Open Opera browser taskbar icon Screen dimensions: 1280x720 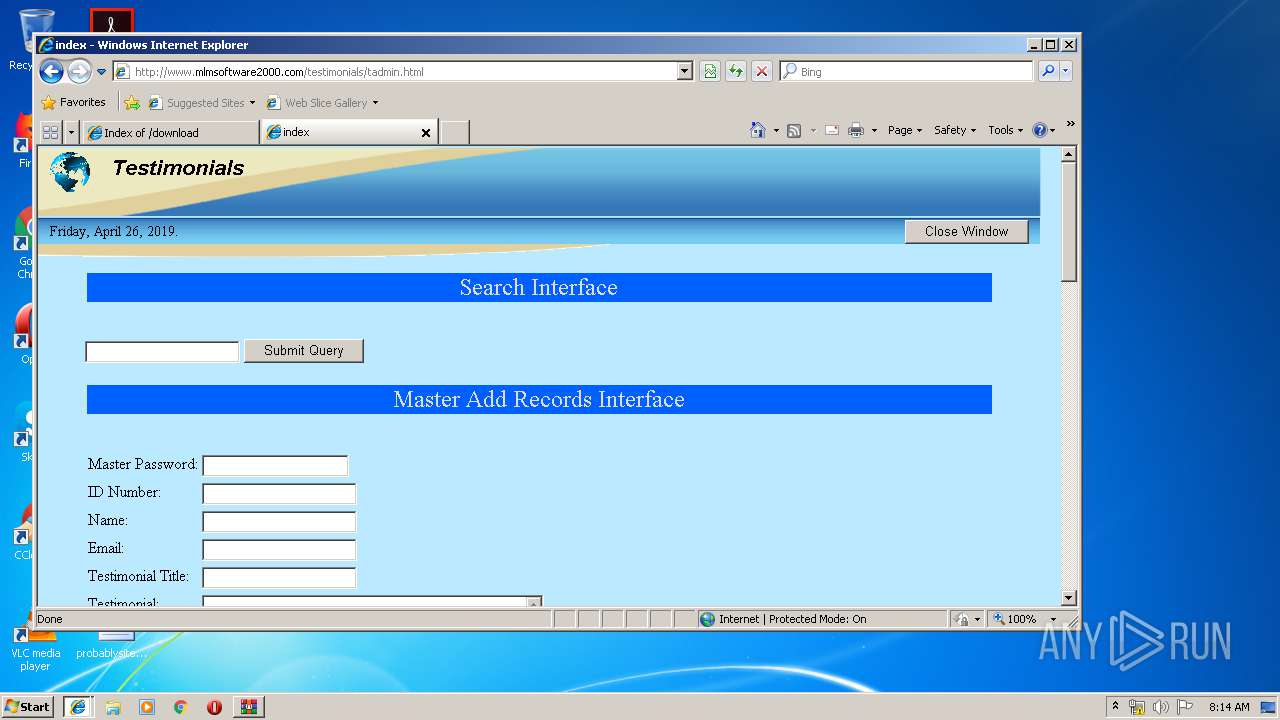pos(214,707)
